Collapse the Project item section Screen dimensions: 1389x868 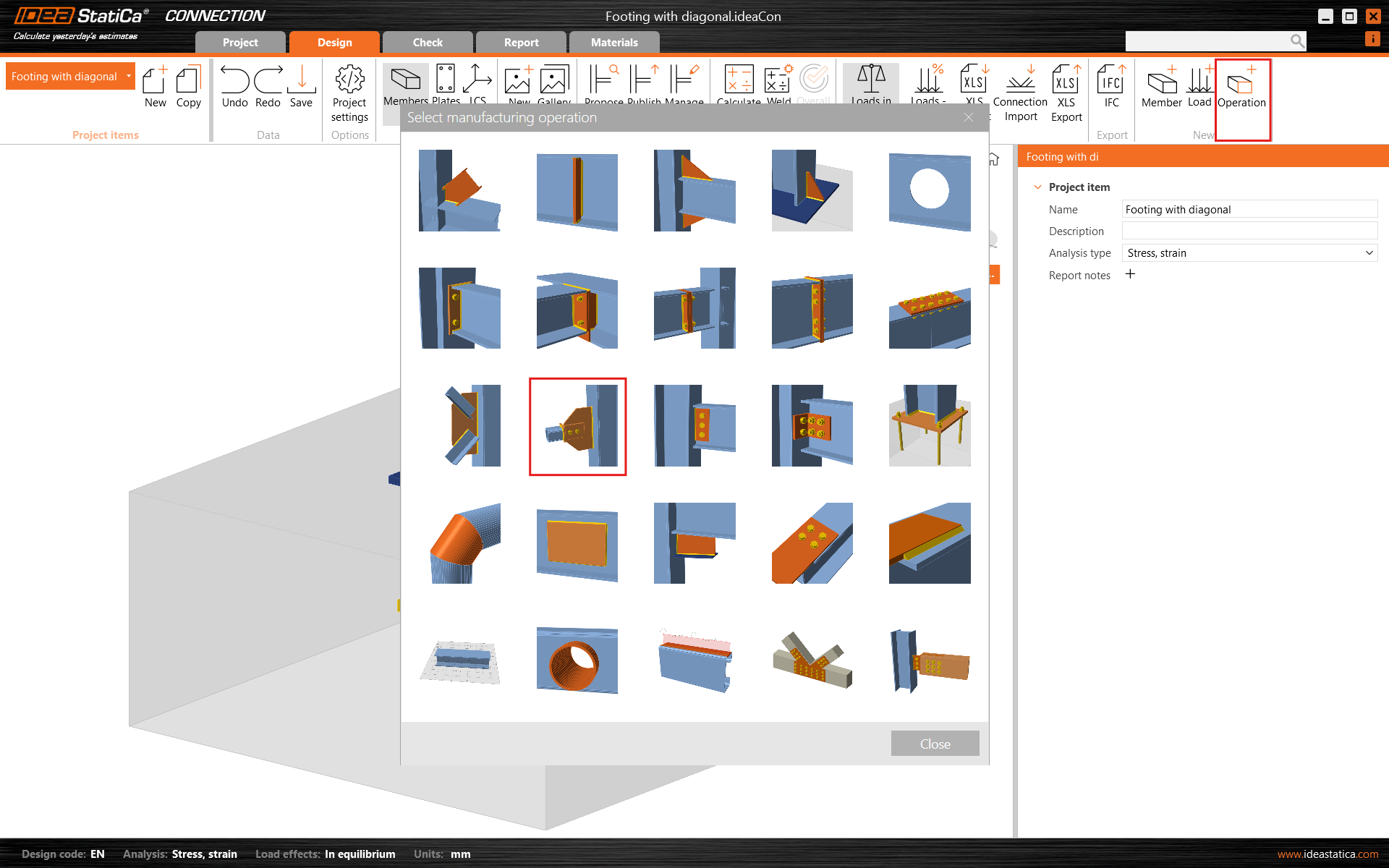pyautogui.click(x=1037, y=187)
